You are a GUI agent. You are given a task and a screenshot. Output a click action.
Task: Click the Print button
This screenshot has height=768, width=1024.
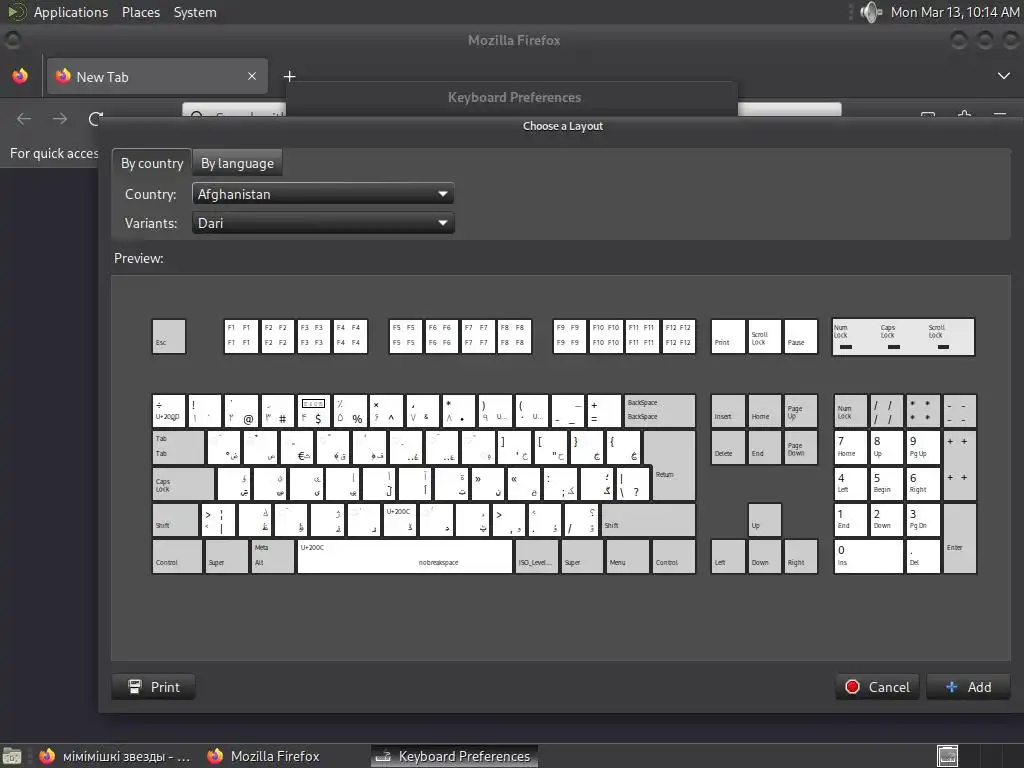pyautogui.click(x=153, y=687)
